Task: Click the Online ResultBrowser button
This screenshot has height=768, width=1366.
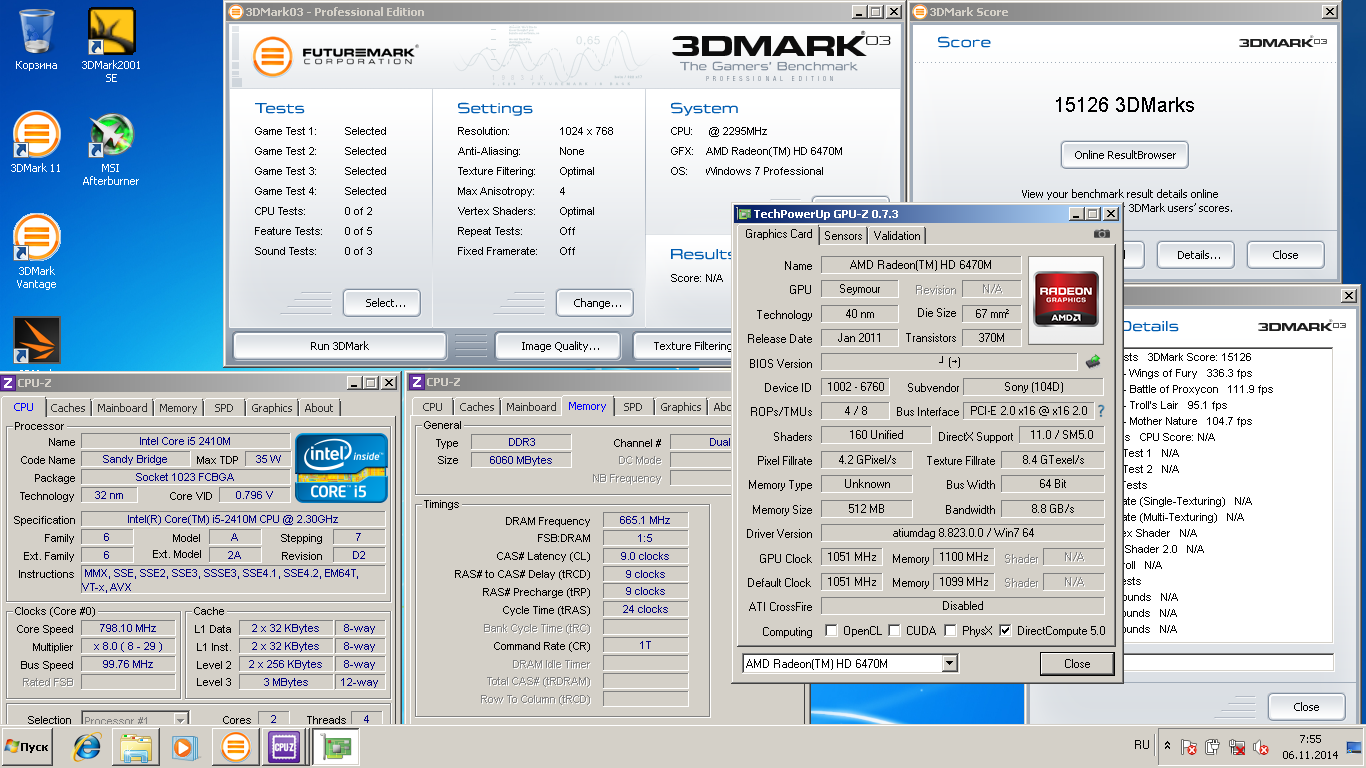Action: pos(1125,155)
